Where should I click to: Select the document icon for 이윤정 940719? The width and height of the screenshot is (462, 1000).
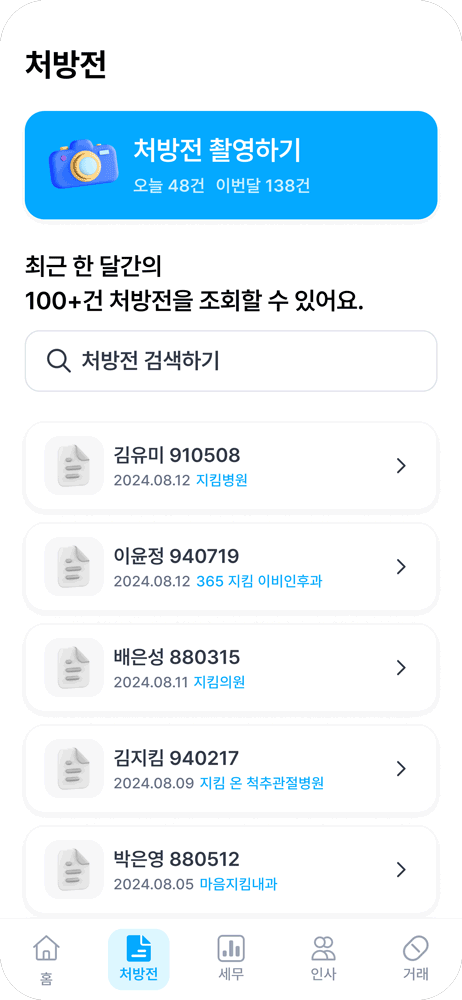[x=74, y=566]
